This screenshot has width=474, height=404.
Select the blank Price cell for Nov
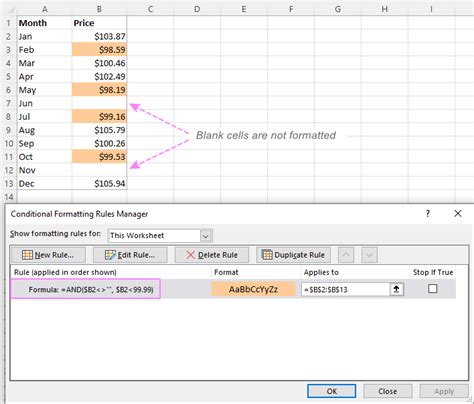[99, 170]
